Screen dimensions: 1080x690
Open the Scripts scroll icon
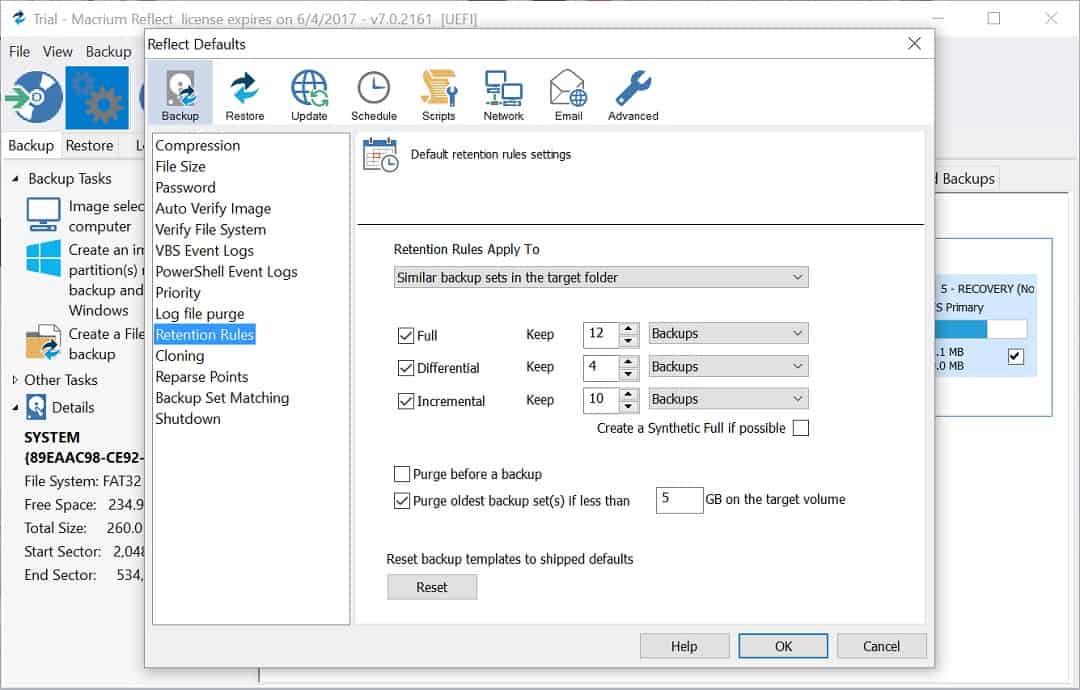click(439, 94)
